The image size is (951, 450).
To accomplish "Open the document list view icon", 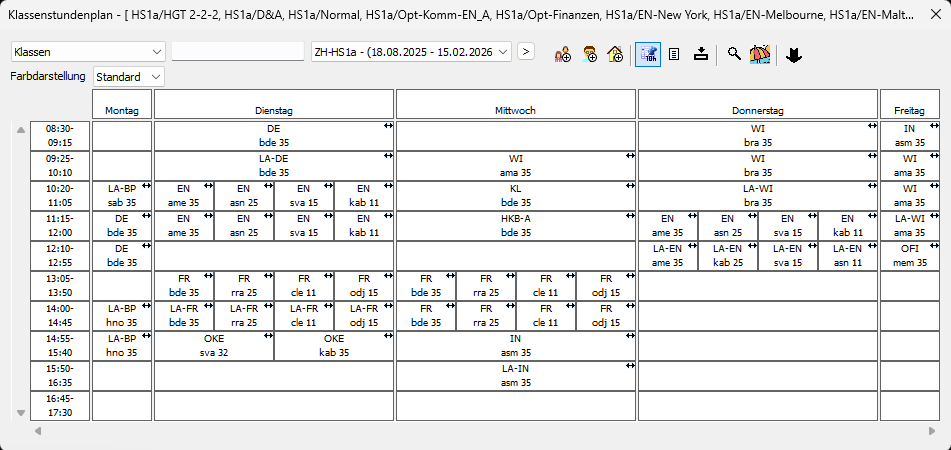I will [674, 55].
